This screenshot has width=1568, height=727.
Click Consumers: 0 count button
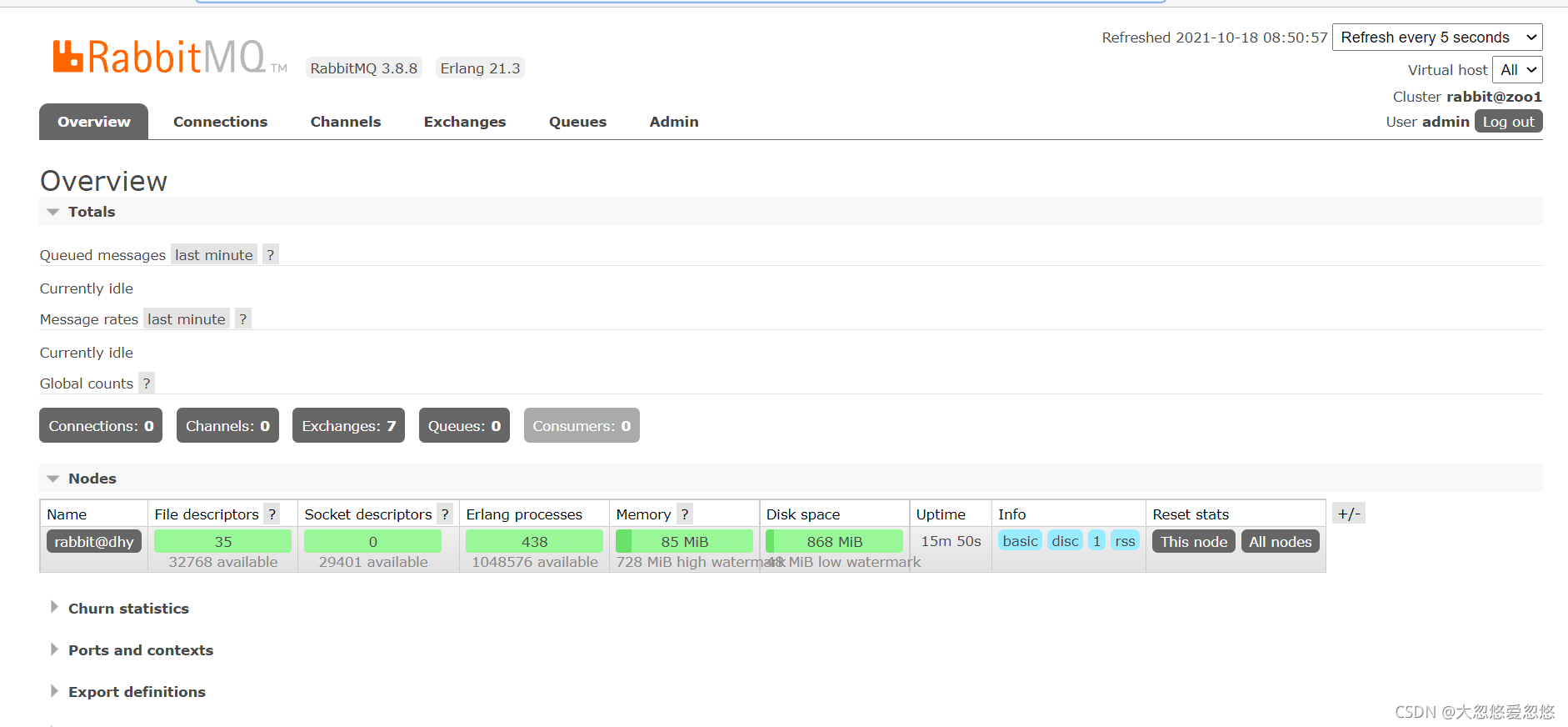tap(582, 425)
